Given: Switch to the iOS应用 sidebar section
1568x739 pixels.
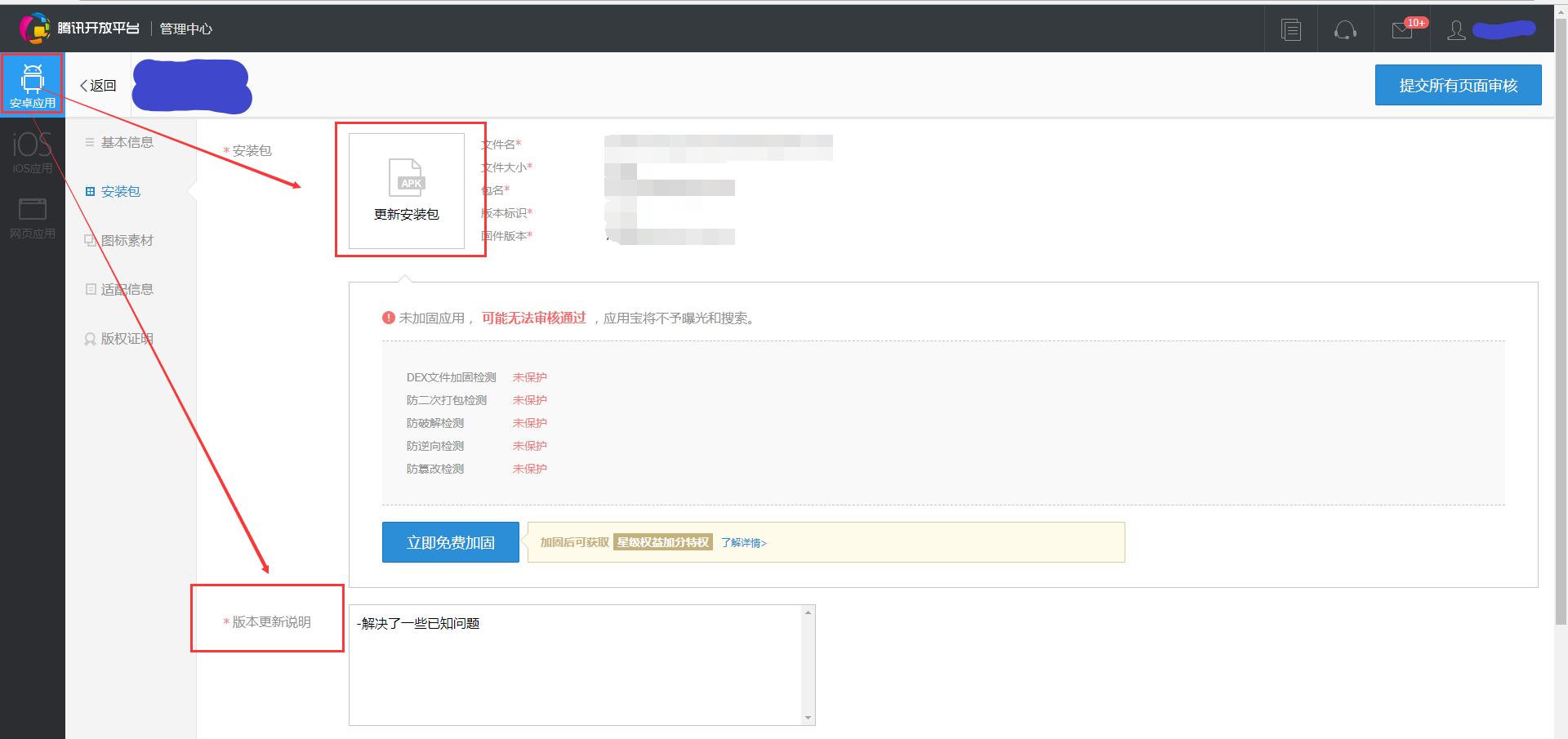Looking at the screenshot, I should coord(33,152).
